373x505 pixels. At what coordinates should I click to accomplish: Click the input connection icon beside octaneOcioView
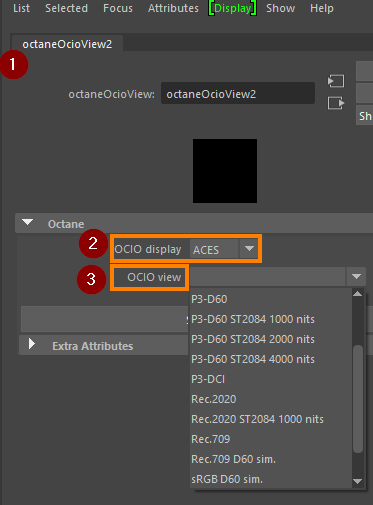(x=336, y=81)
